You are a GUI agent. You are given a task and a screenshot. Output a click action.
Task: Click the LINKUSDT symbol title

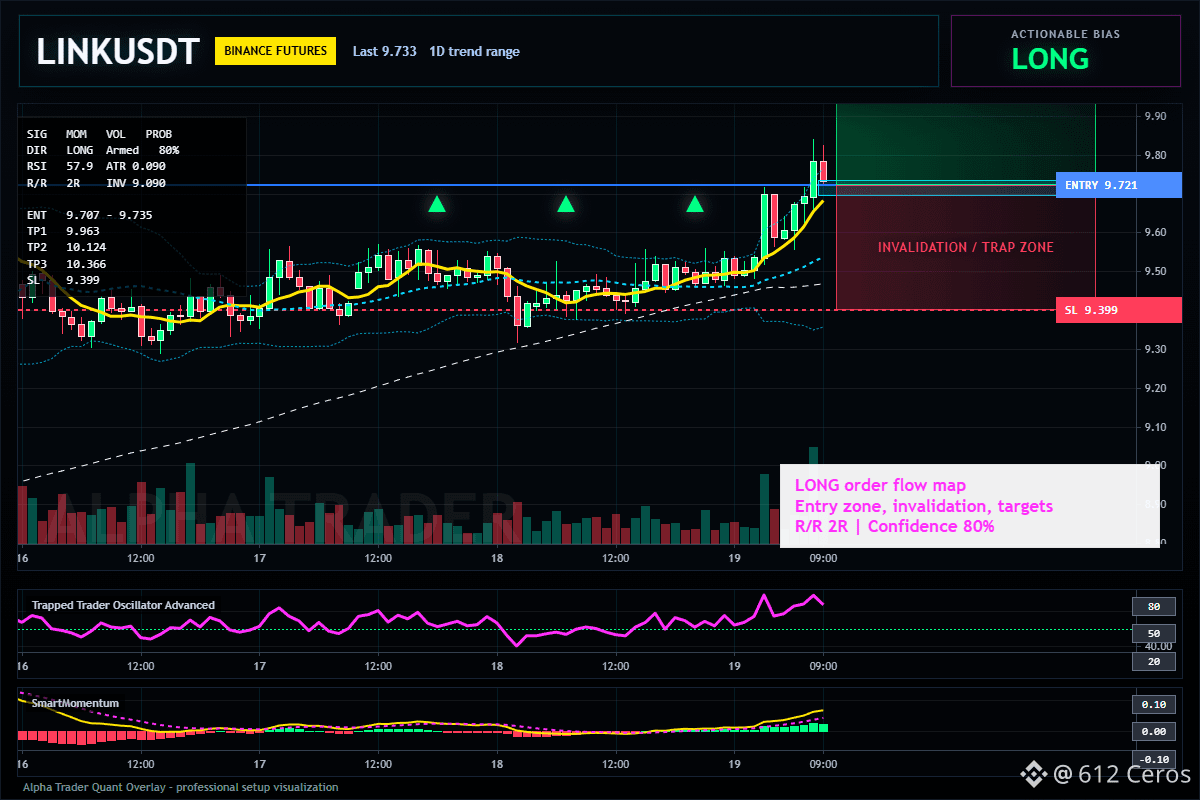tap(118, 51)
